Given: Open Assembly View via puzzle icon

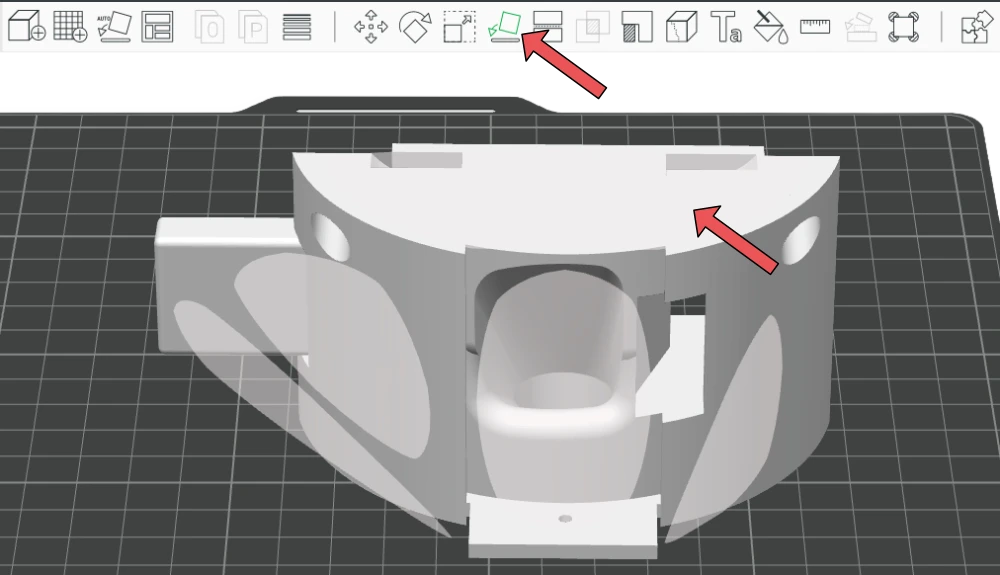Looking at the screenshot, I should (x=973, y=27).
